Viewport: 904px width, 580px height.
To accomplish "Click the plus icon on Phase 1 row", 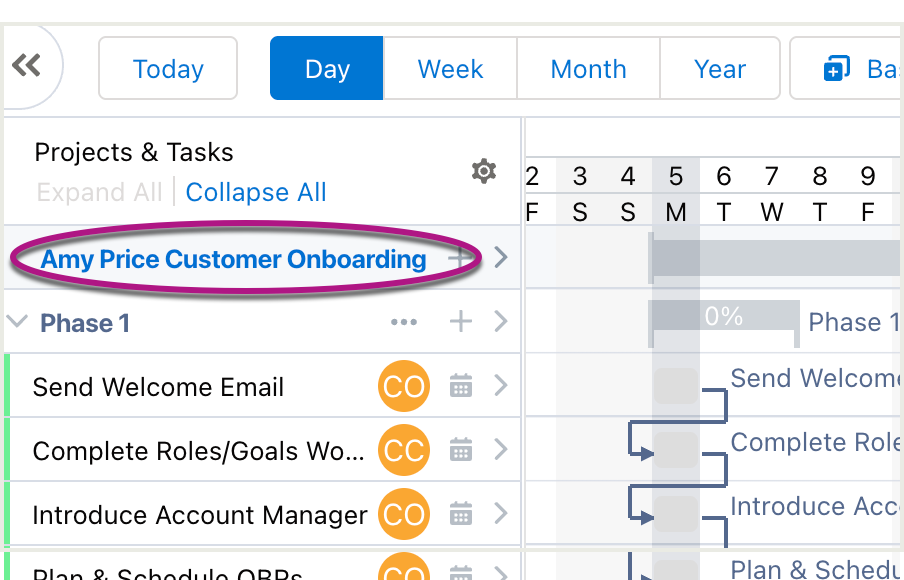I will [461, 321].
